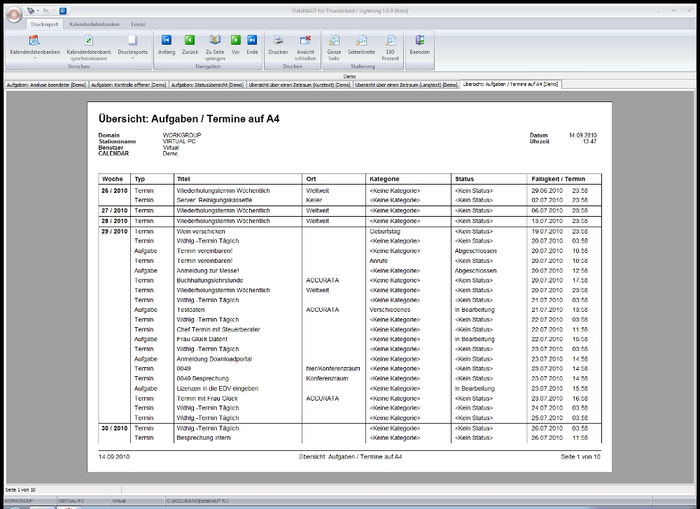Click VIRTUAL-PC in the status bar
The image size is (700, 509).
(71, 501)
